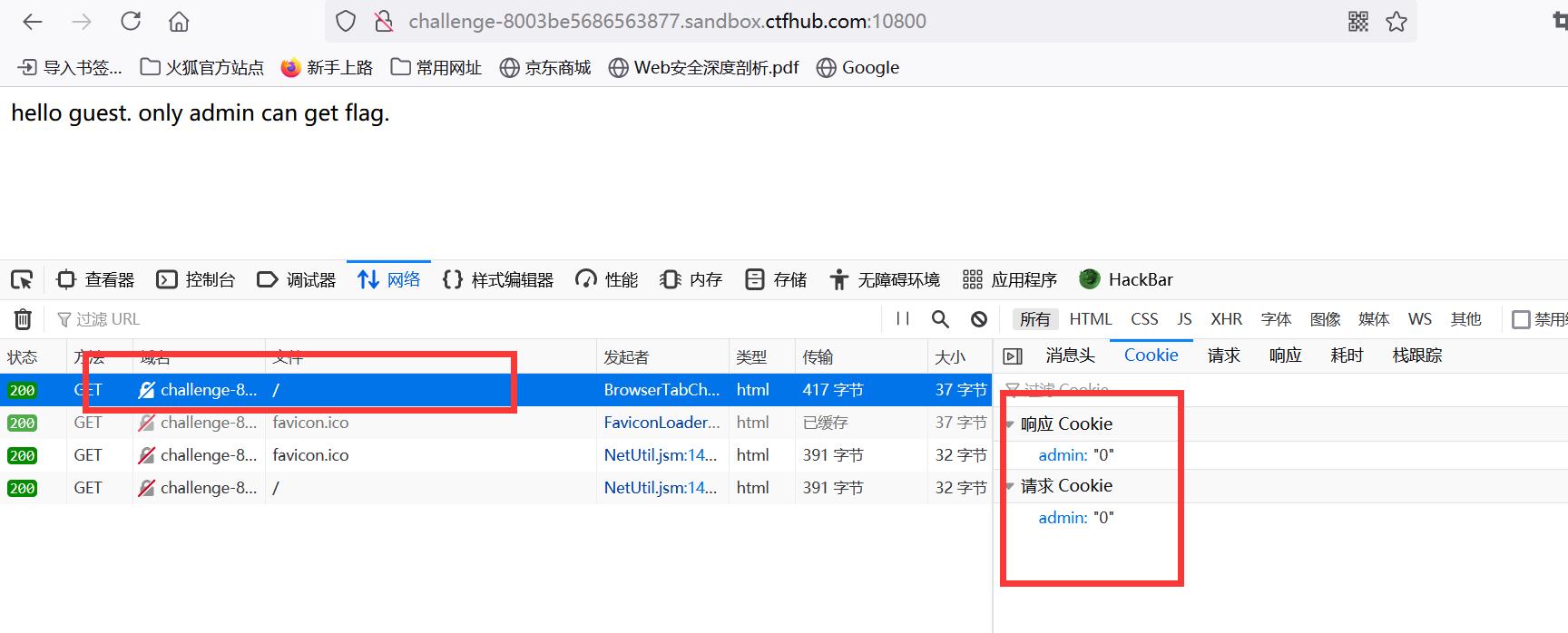Collapse the 请求 Cookie section

tap(1009, 486)
